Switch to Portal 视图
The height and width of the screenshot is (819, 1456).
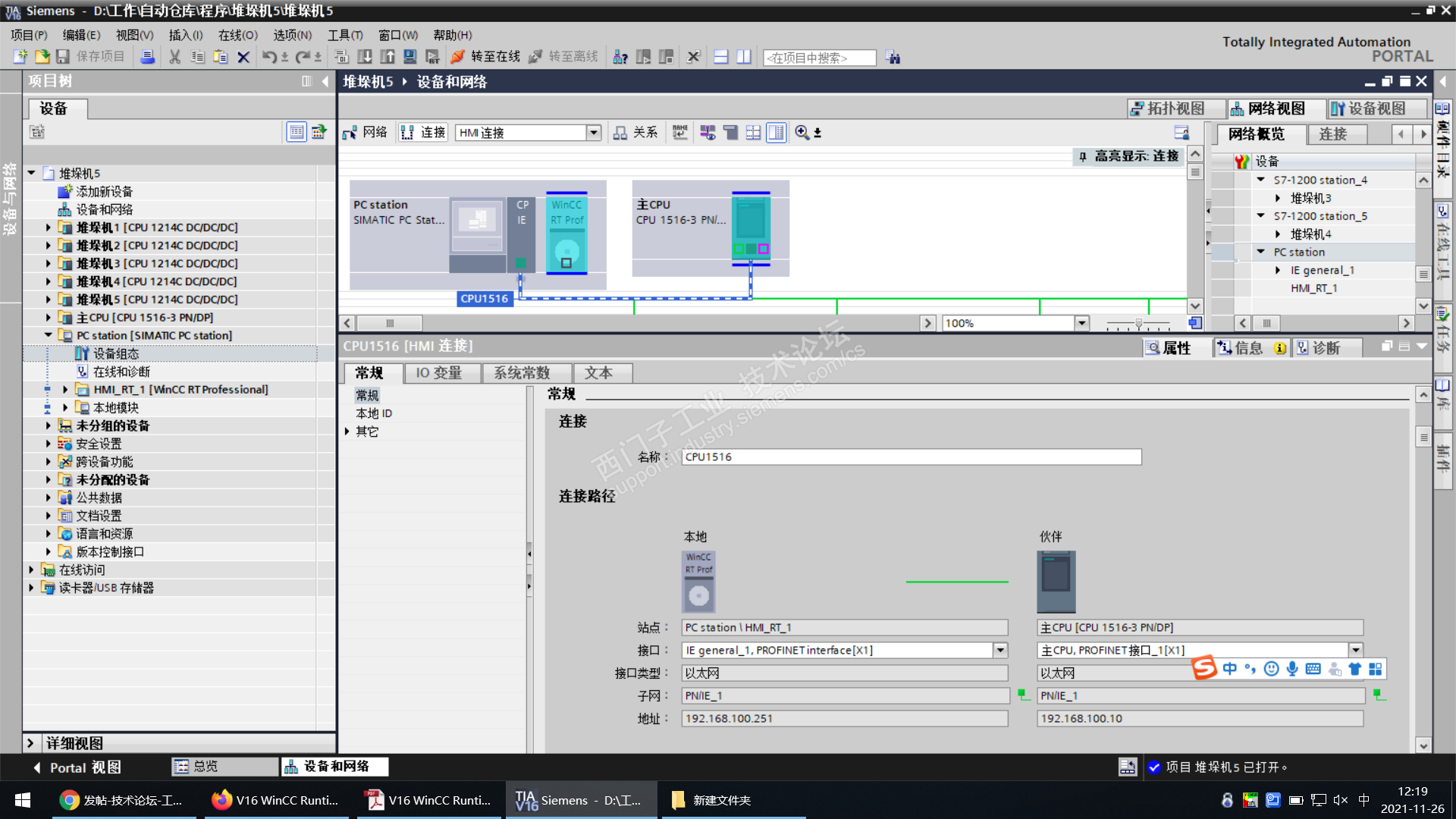point(76,767)
